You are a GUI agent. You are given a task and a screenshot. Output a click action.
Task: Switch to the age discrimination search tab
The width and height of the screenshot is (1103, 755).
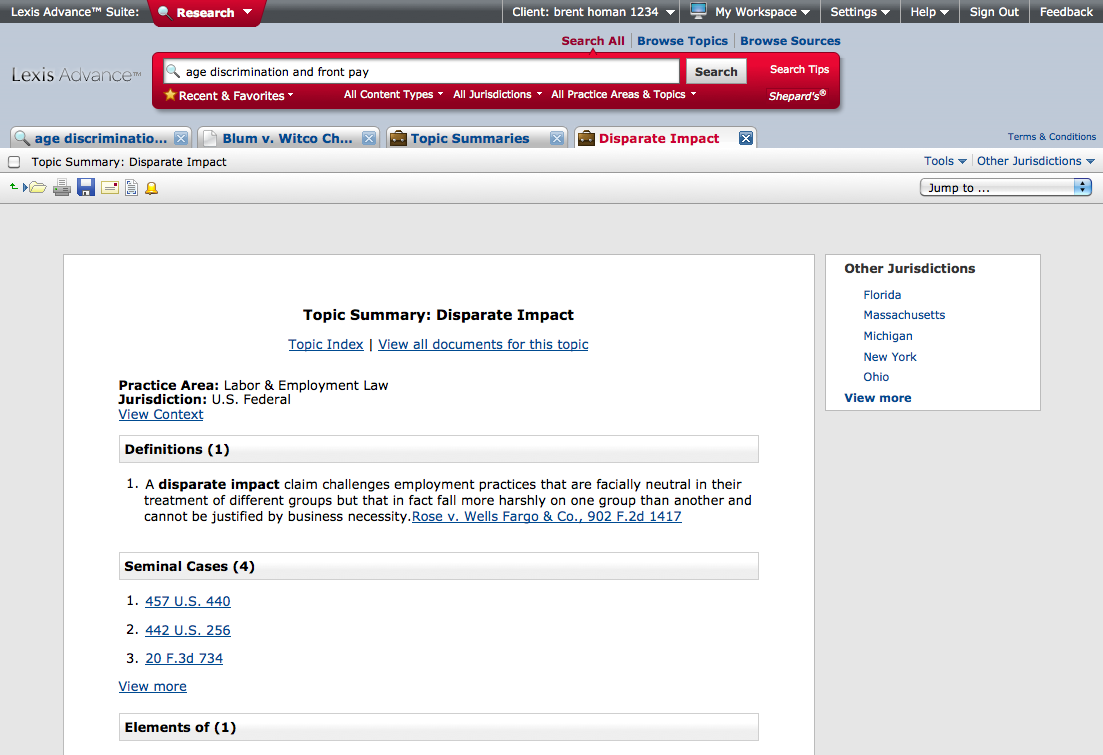click(x=101, y=139)
